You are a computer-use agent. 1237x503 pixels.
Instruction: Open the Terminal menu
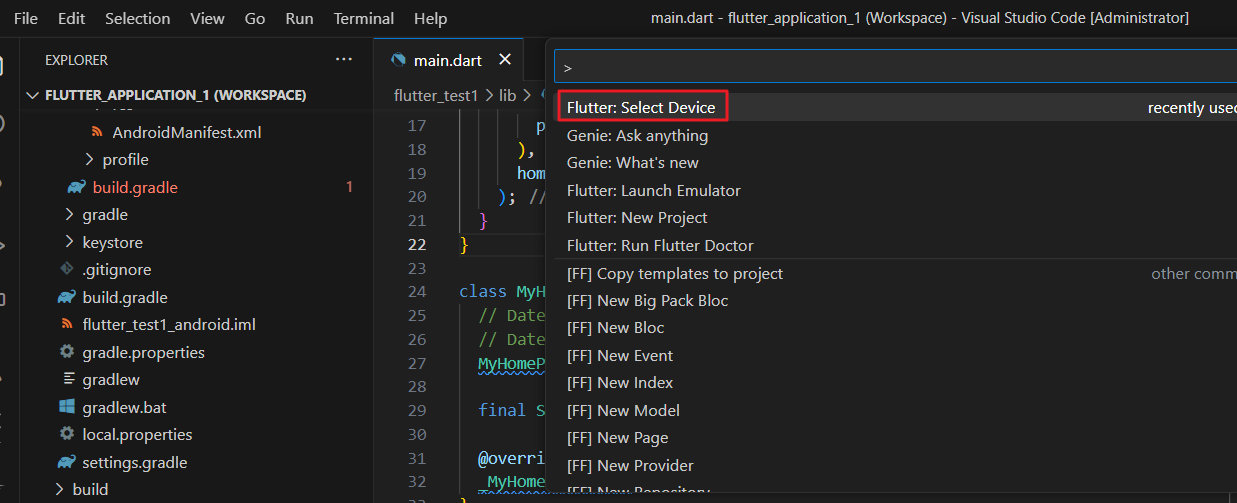(363, 18)
